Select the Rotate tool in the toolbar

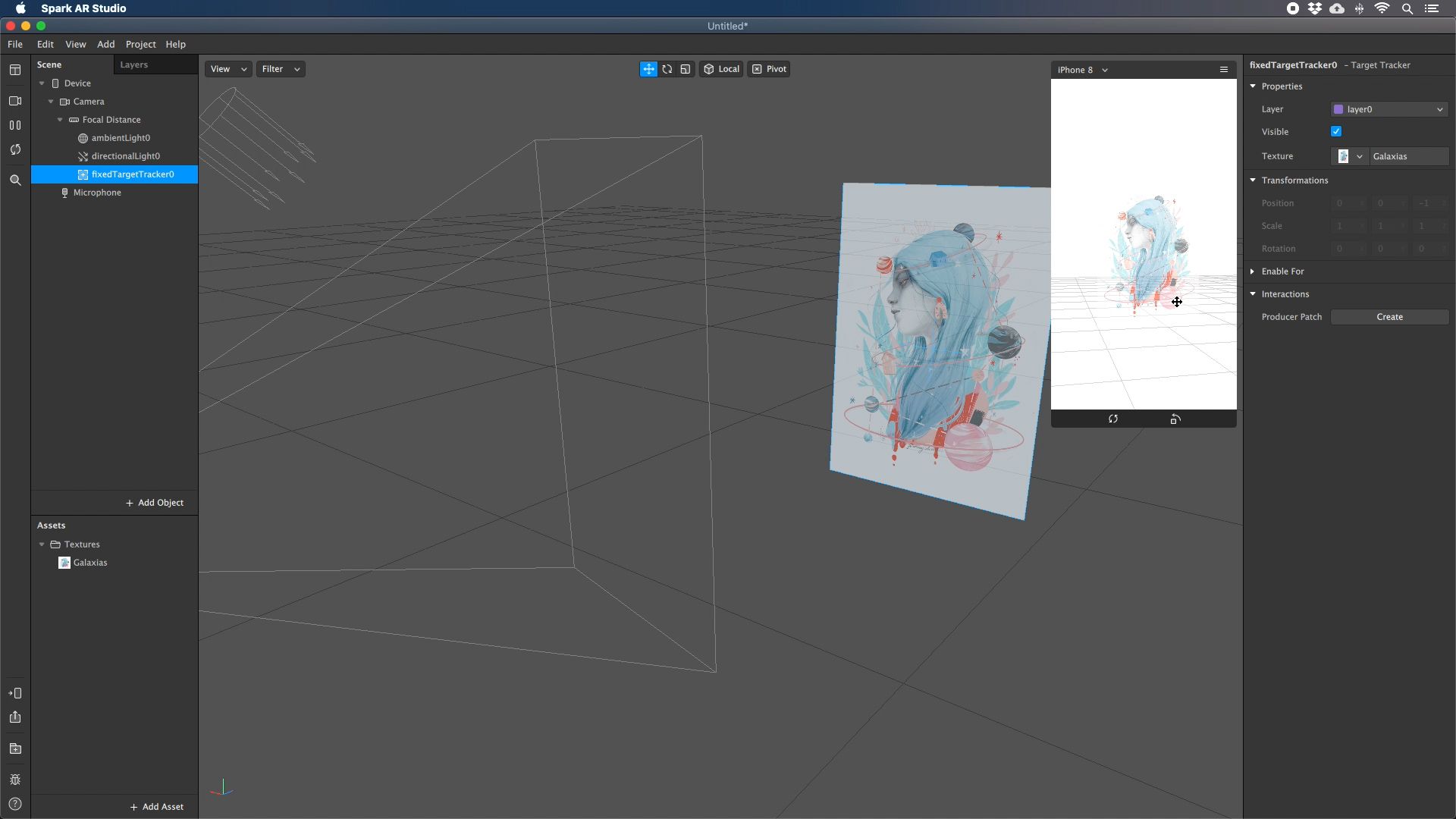[x=667, y=69]
